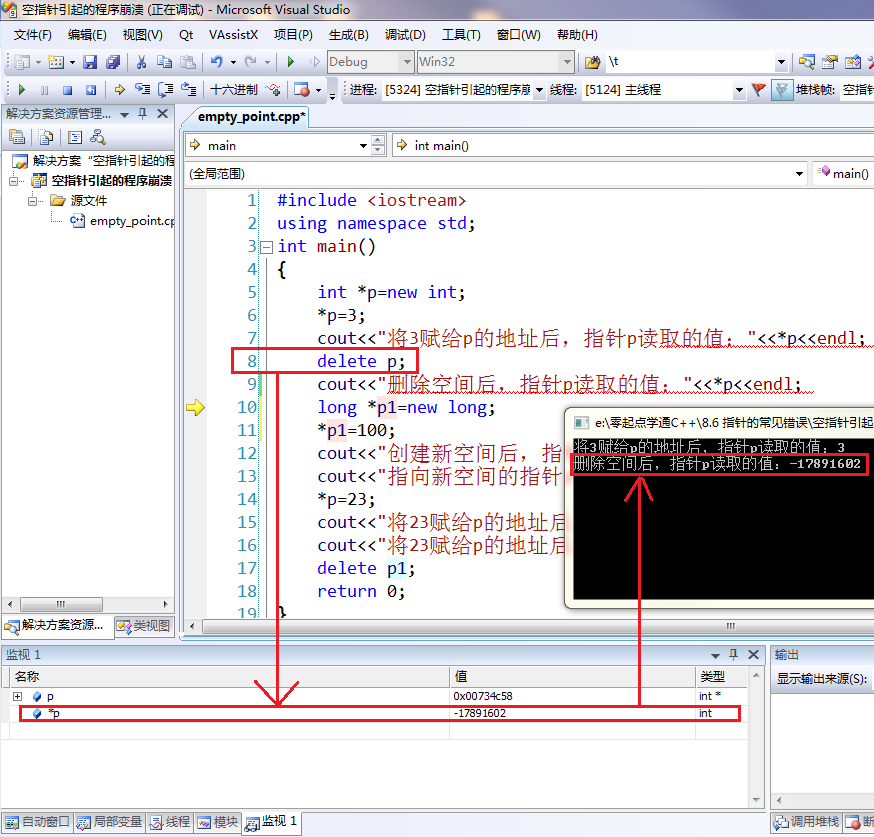The width and height of the screenshot is (874, 837).
Task: Open the Properties window toolbar icon
Action: click(x=829, y=62)
